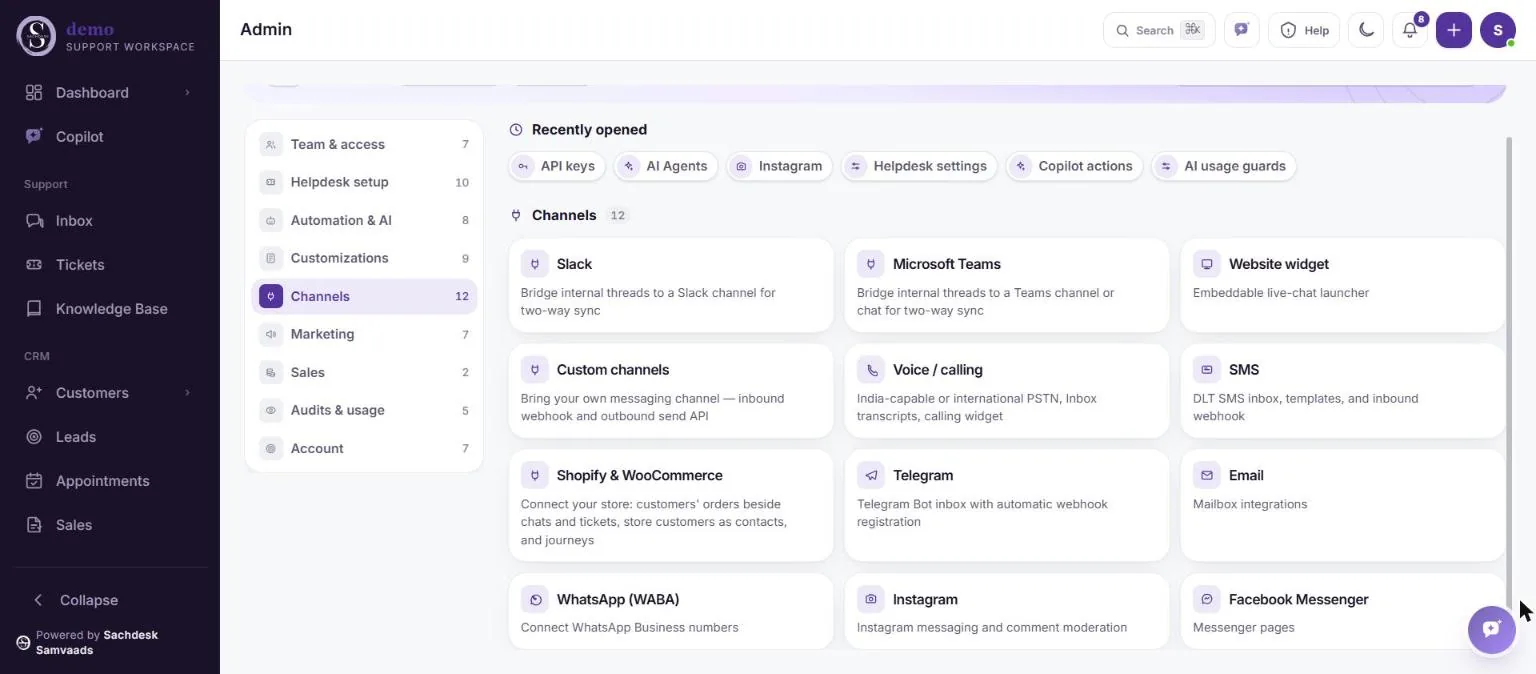
Task: Open recently opened Copilot actions chip
Action: (1075, 166)
